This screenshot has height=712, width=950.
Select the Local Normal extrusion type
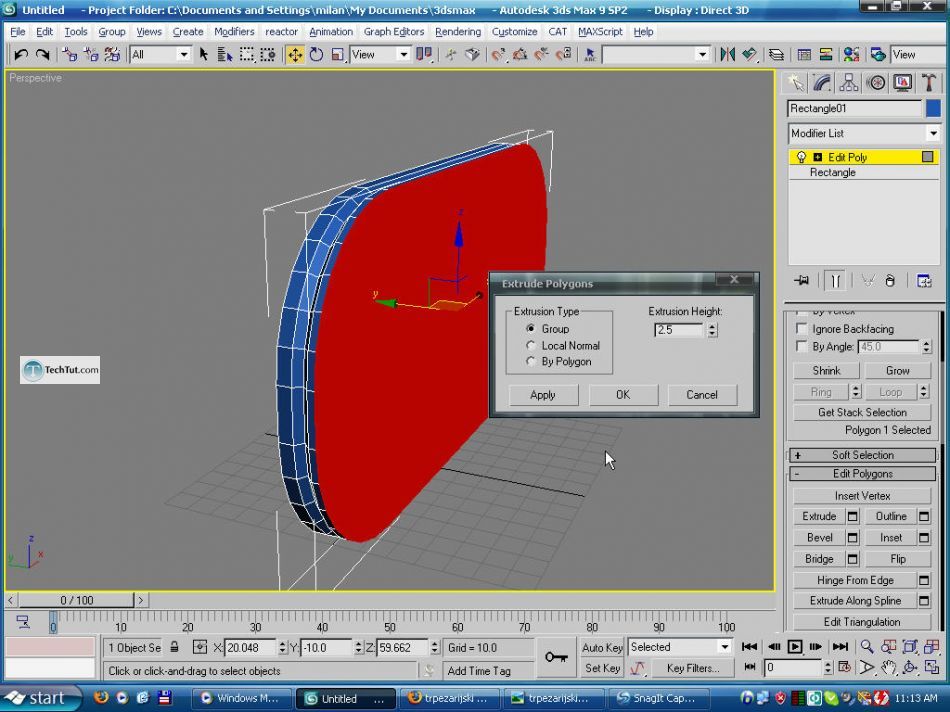pyautogui.click(x=531, y=345)
